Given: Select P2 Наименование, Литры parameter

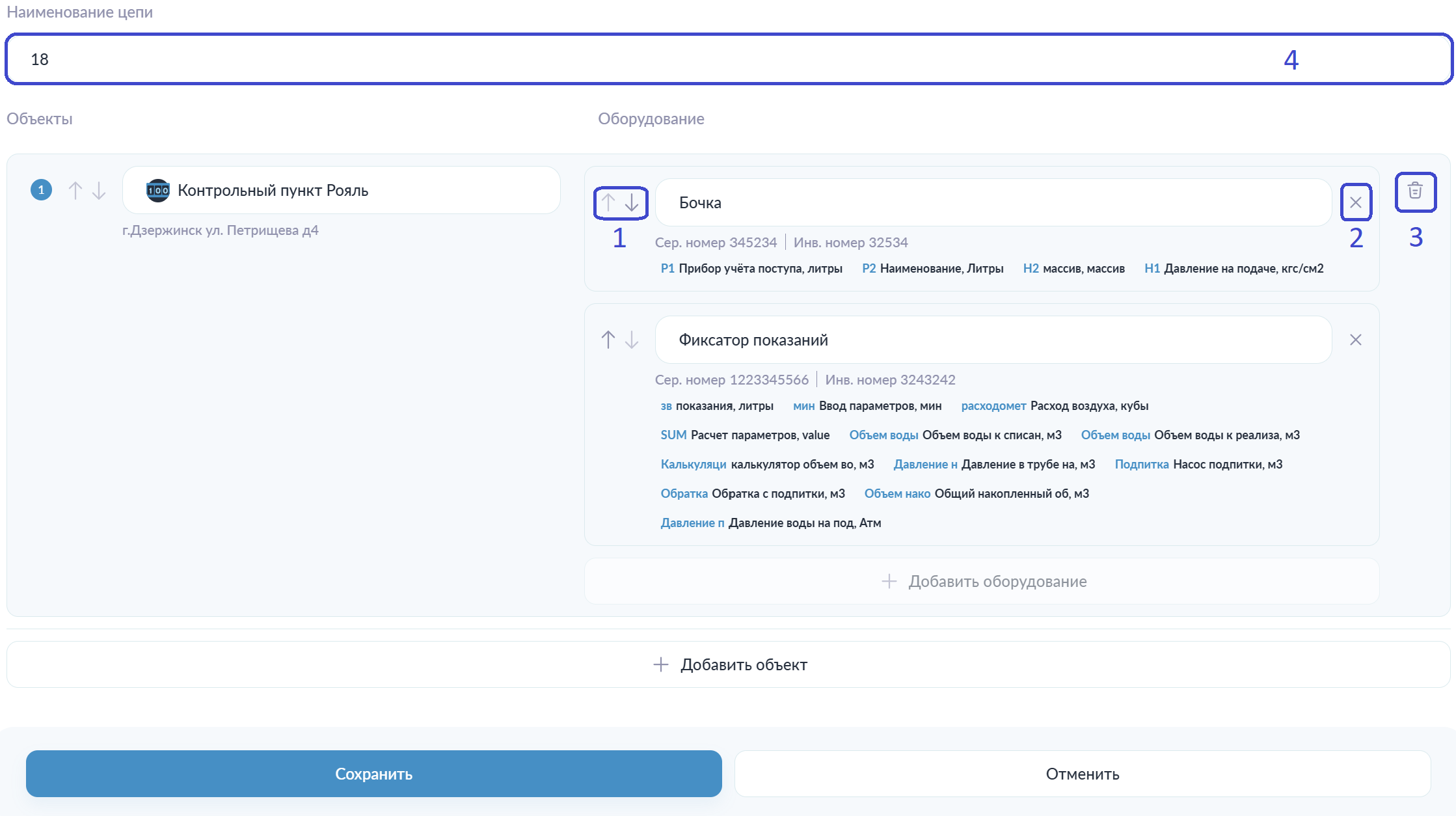Looking at the screenshot, I should (x=933, y=269).
